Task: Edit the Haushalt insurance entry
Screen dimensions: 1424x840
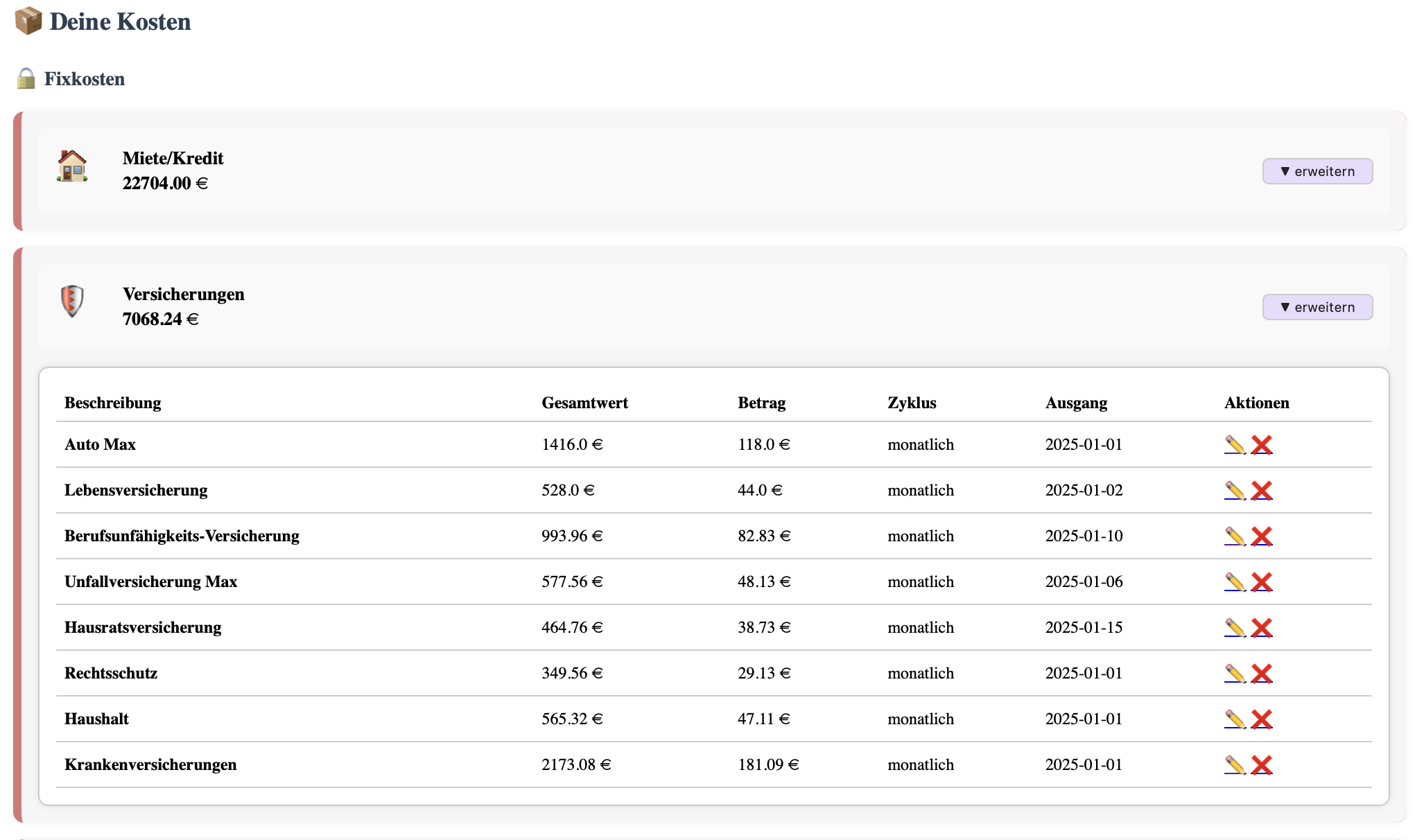Action: click(1235, 719)
